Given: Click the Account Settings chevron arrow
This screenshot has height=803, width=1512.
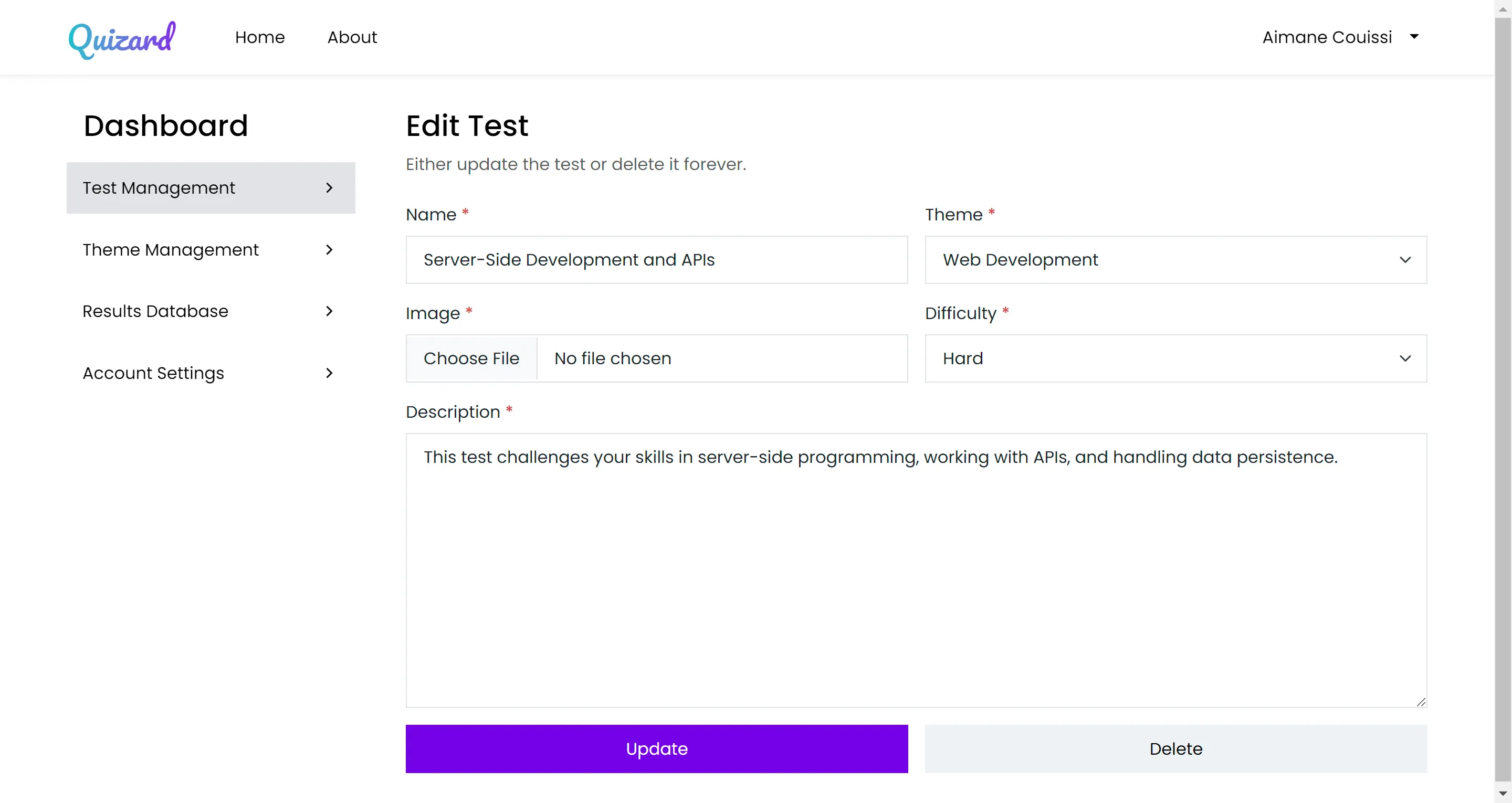Looking at the screenshot, I should (329, 373).
